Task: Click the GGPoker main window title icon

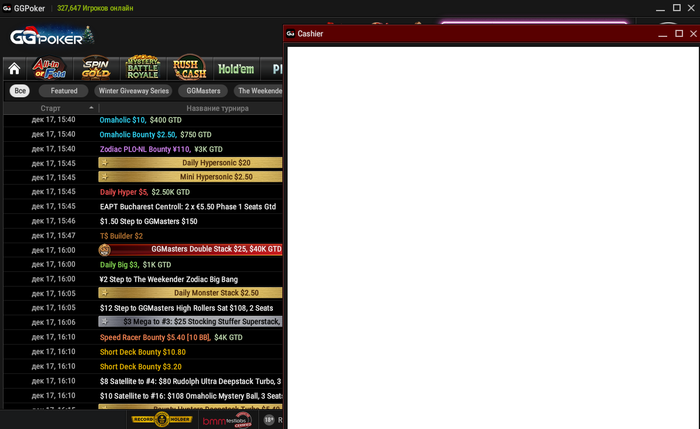Action: (x=7, y=8)
